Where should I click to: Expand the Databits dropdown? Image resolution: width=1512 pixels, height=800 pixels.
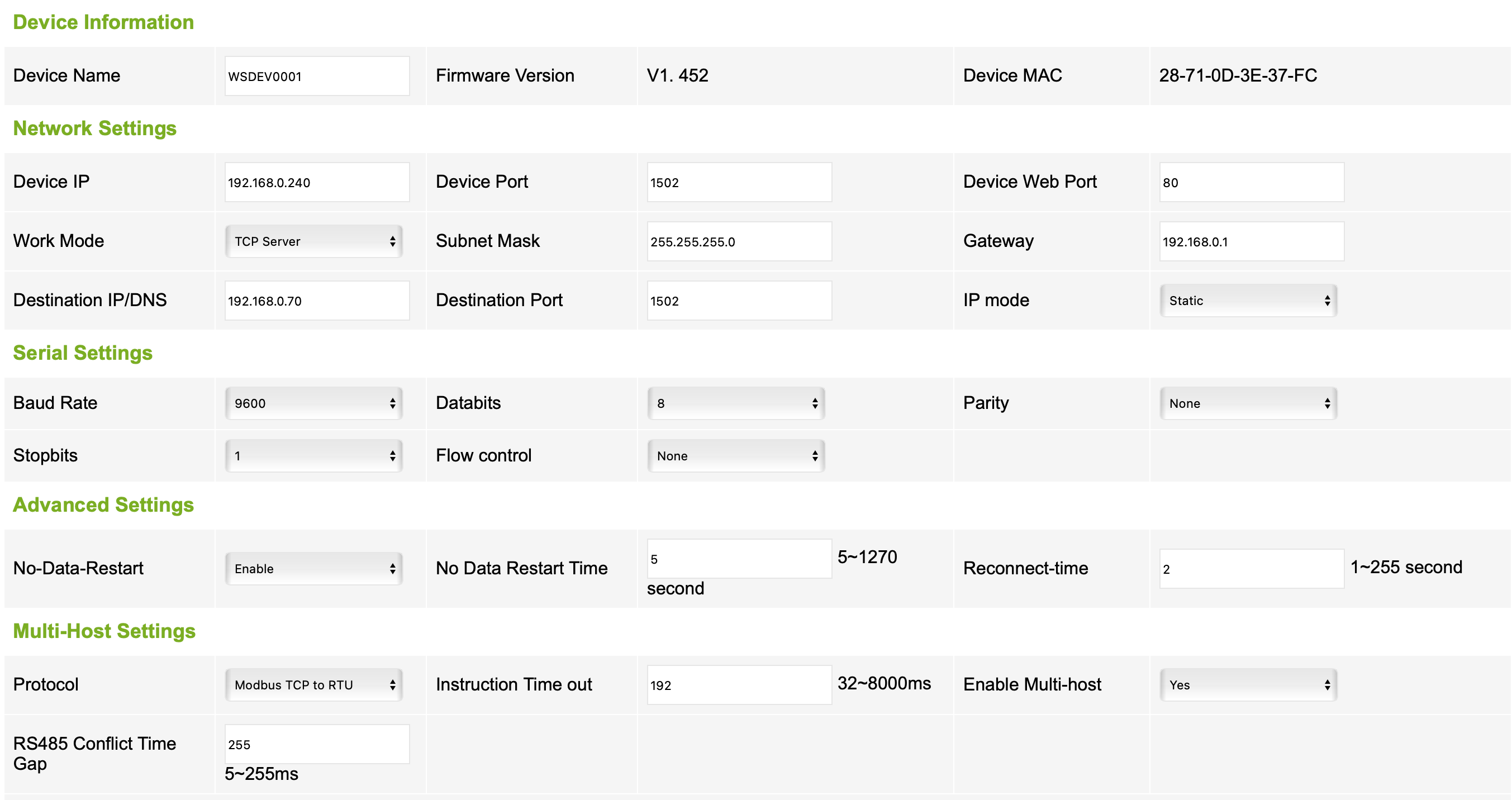click(x=735, y=403)
